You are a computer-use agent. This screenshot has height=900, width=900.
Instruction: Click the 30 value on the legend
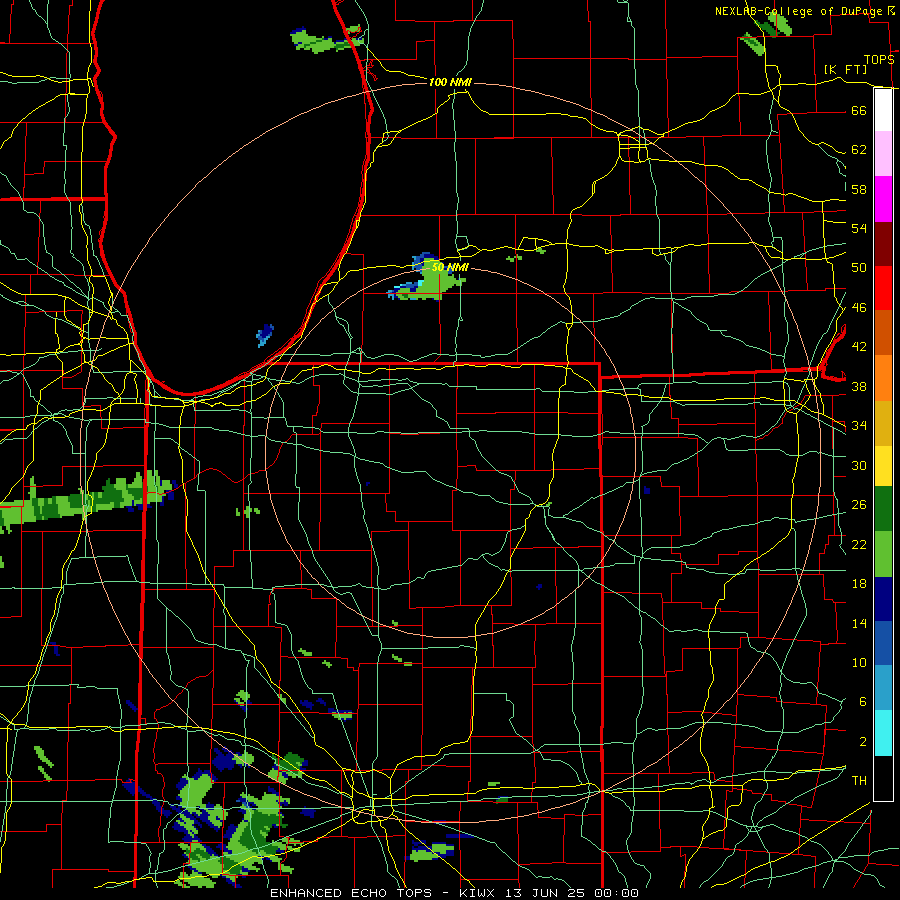[859, 465]
